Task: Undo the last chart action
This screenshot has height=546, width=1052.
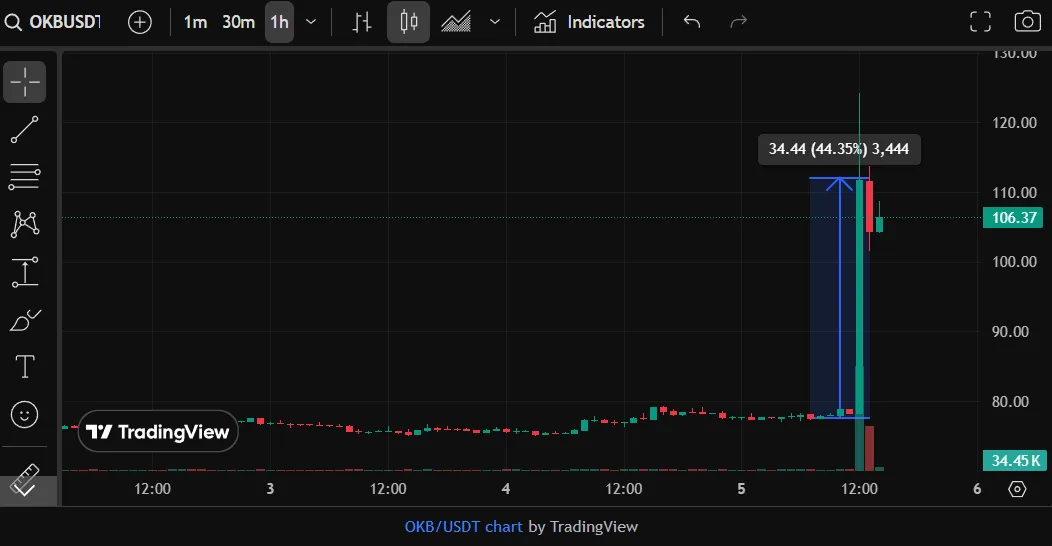Action: point(692,22)
